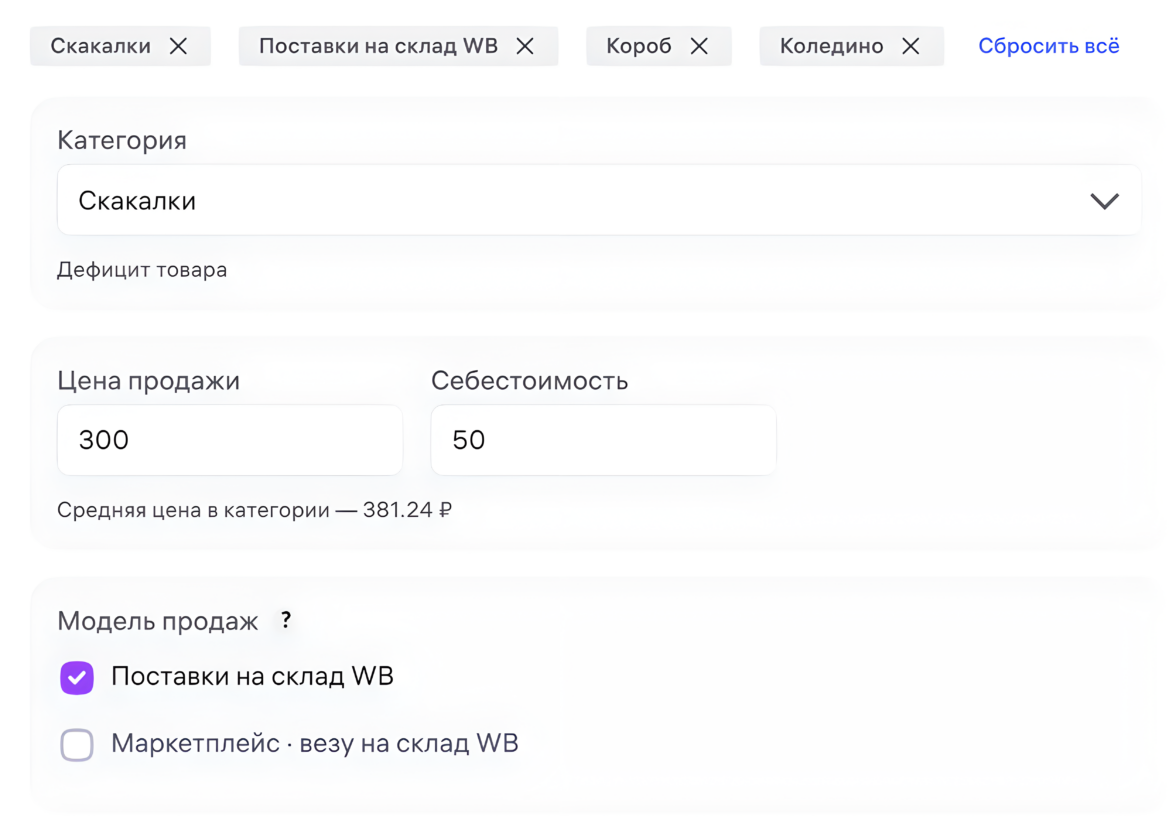1176x834 pixels.
Task: Delete the Коледино filter with its X icon
Action: (910, 46)
